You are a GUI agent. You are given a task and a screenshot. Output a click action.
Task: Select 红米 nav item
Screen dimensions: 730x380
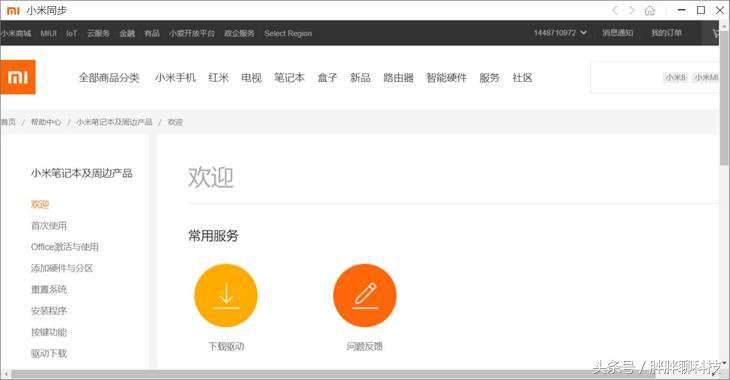tap(218, 78)
